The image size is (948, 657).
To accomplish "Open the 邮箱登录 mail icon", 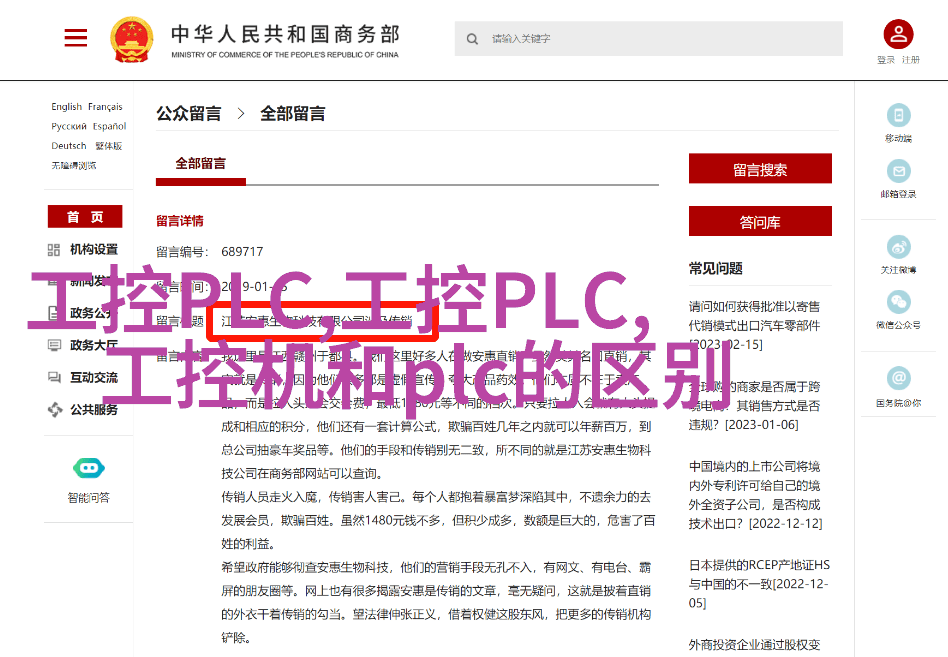I will (x=898, y=171).
